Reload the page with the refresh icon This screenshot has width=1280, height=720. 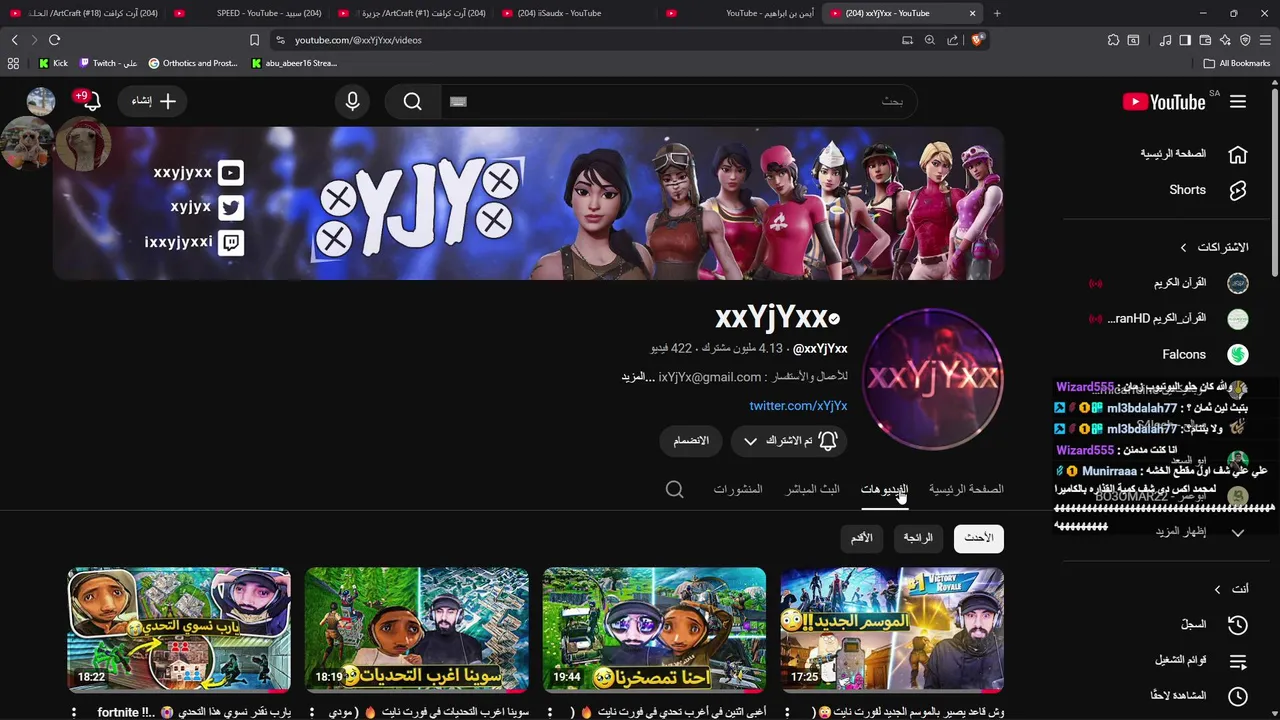click(x=54, y=40)
